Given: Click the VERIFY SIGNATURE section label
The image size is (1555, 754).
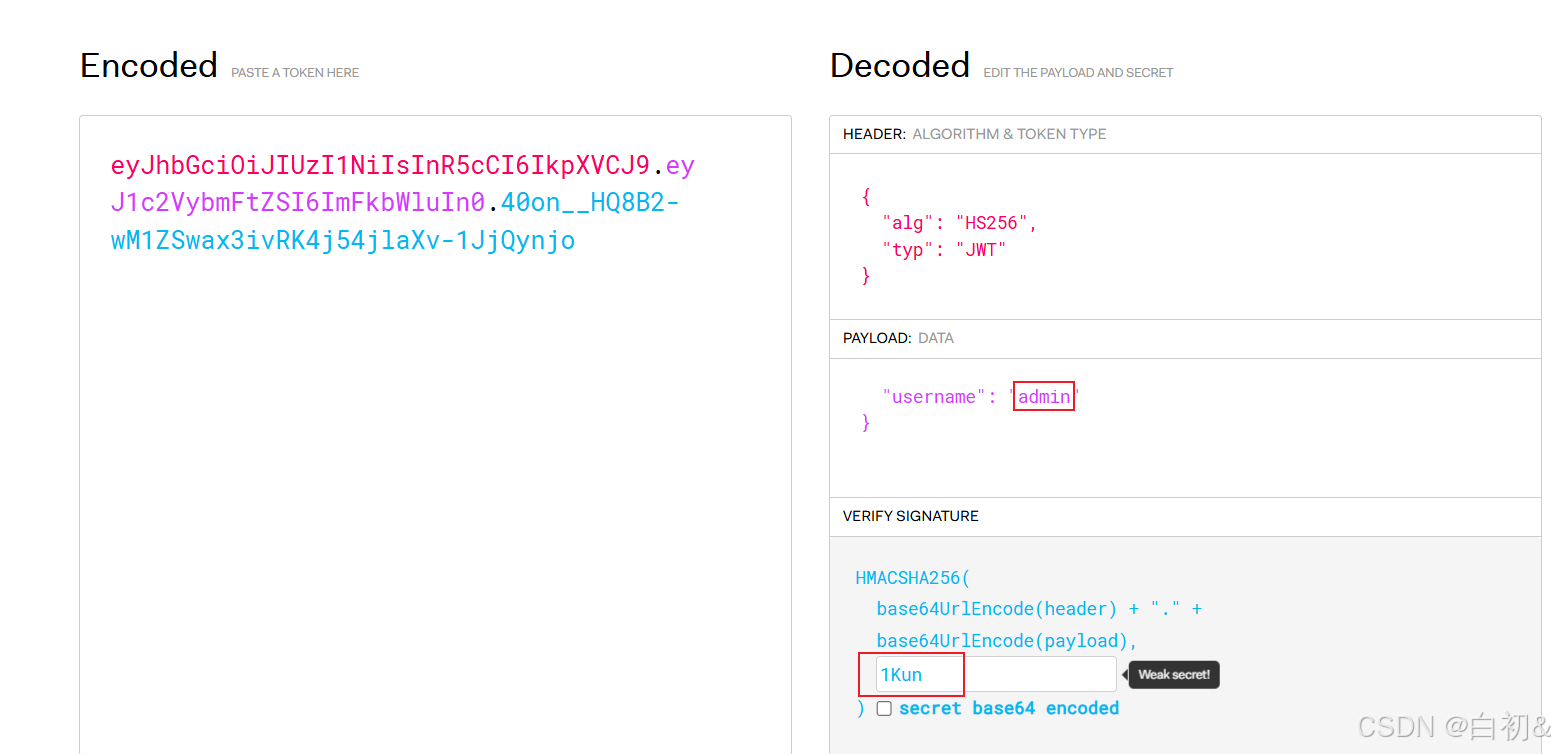Looking at the screenshot, I should (911, 516).
